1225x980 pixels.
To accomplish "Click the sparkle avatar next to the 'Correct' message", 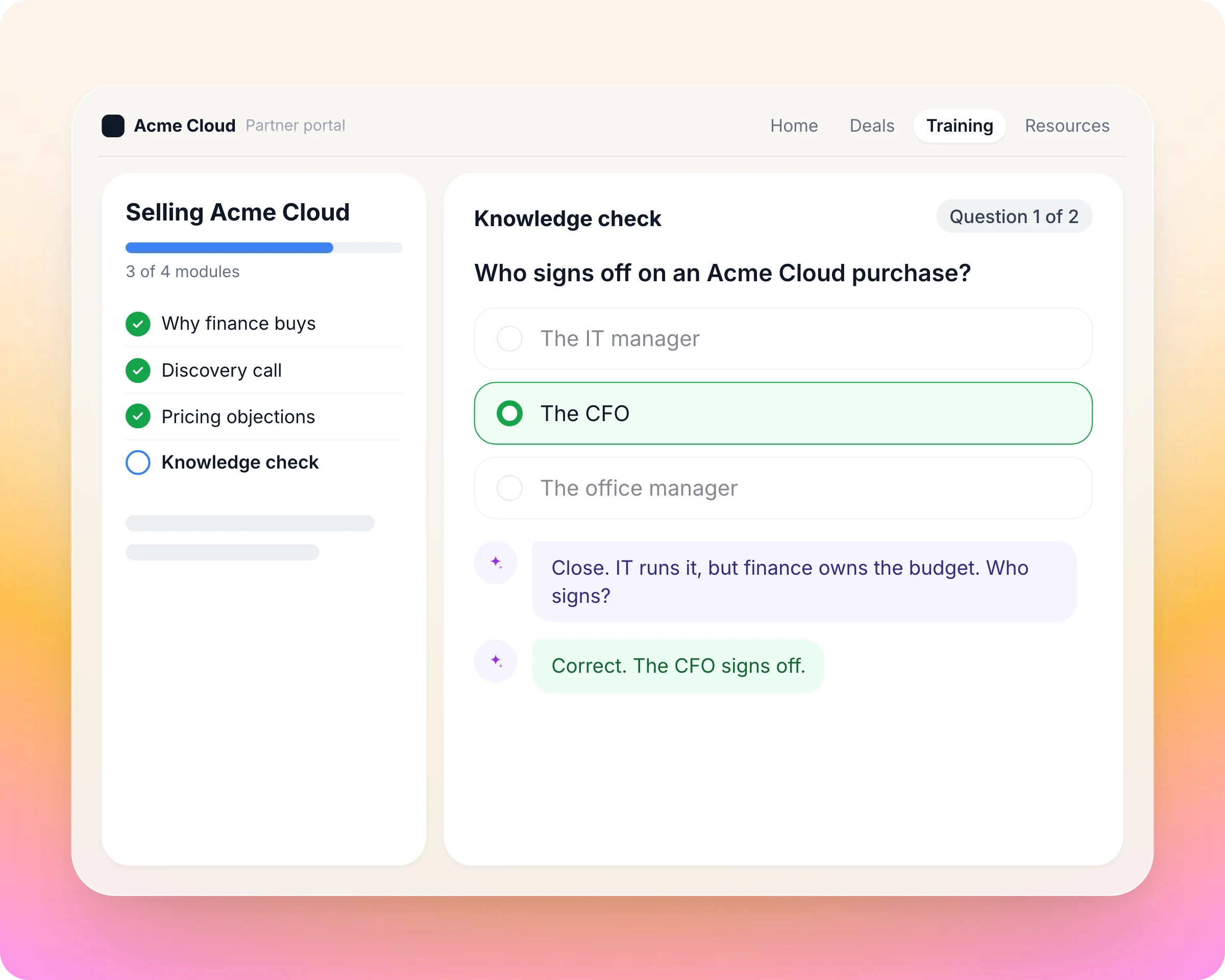I will 496,661.
